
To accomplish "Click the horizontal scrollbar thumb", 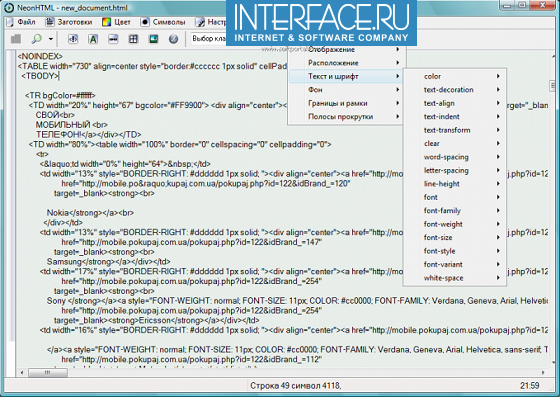I will coord(48,373).
